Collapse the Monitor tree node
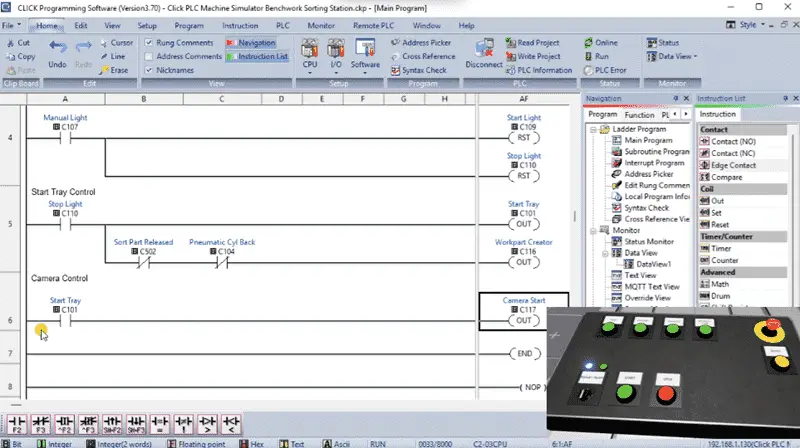The image size is (800, 448). [593, 231]
